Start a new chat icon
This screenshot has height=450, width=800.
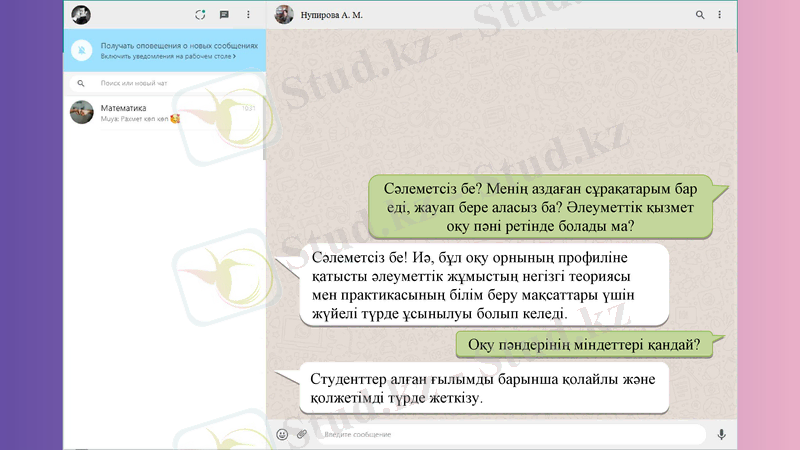[x=224, y=15]
